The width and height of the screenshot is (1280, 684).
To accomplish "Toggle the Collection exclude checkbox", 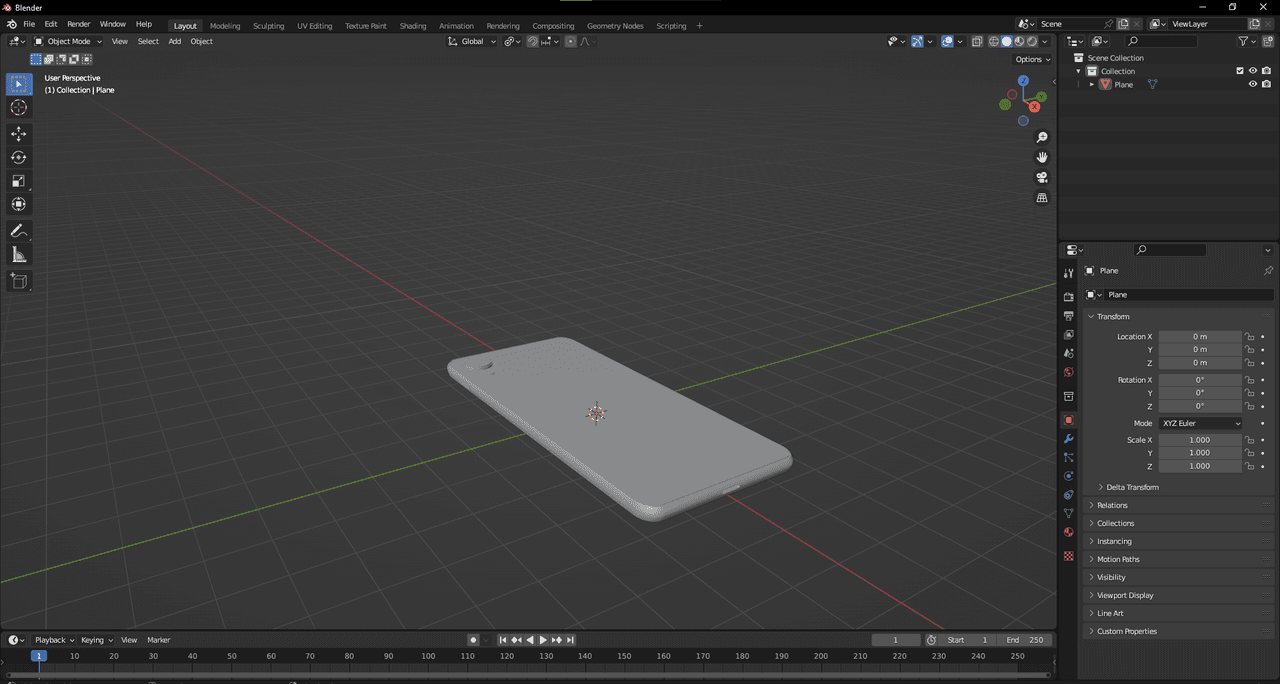I will (x=1240, y=71).
